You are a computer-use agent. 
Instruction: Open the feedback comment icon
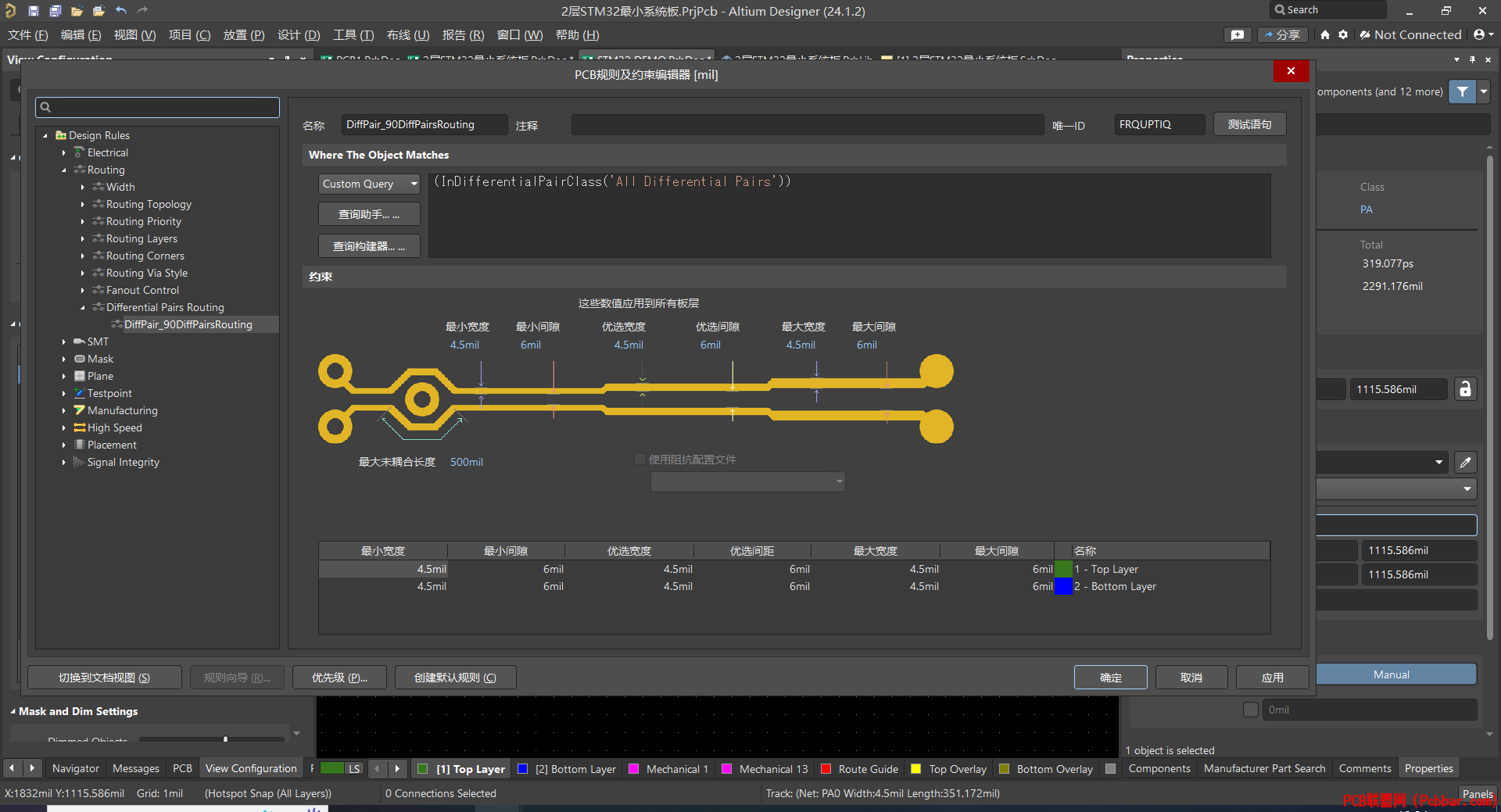(x=1238, y=35)
